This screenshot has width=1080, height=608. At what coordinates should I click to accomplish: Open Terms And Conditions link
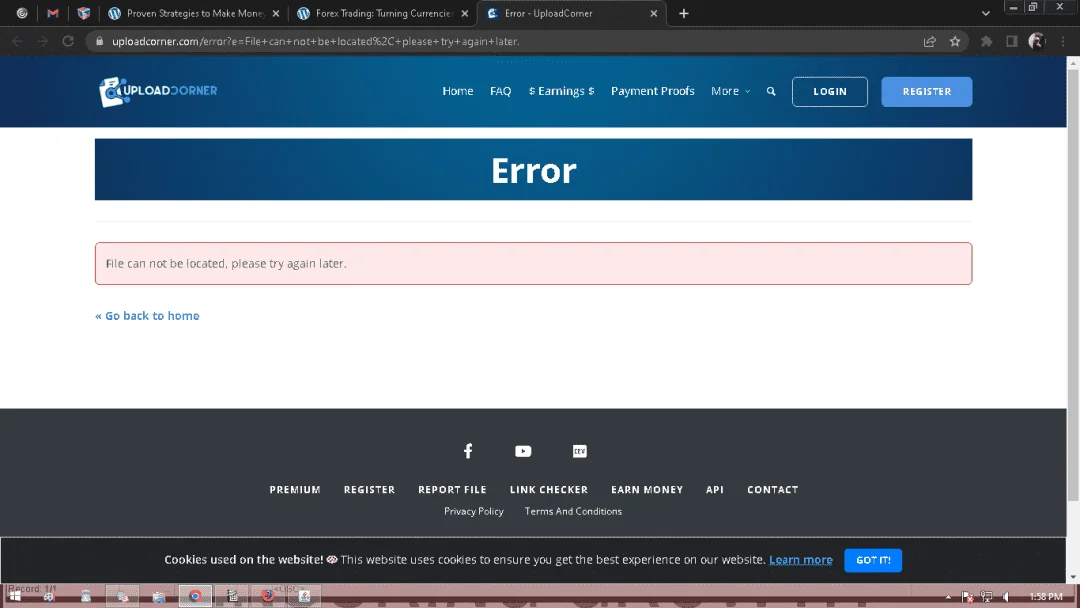pos(573,511)
